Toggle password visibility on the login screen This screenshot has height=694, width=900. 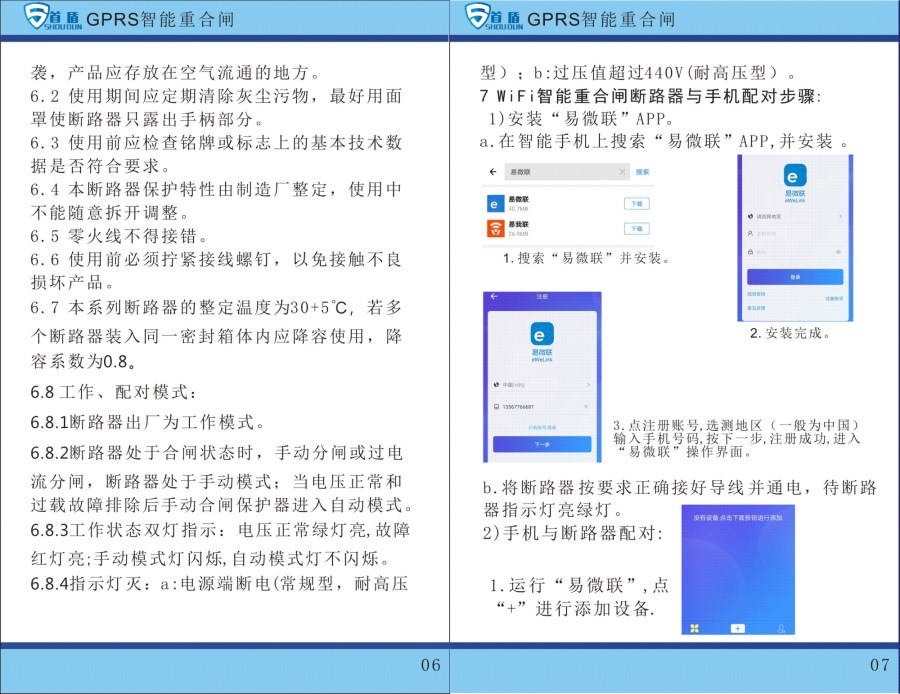[x=838, y=249]
